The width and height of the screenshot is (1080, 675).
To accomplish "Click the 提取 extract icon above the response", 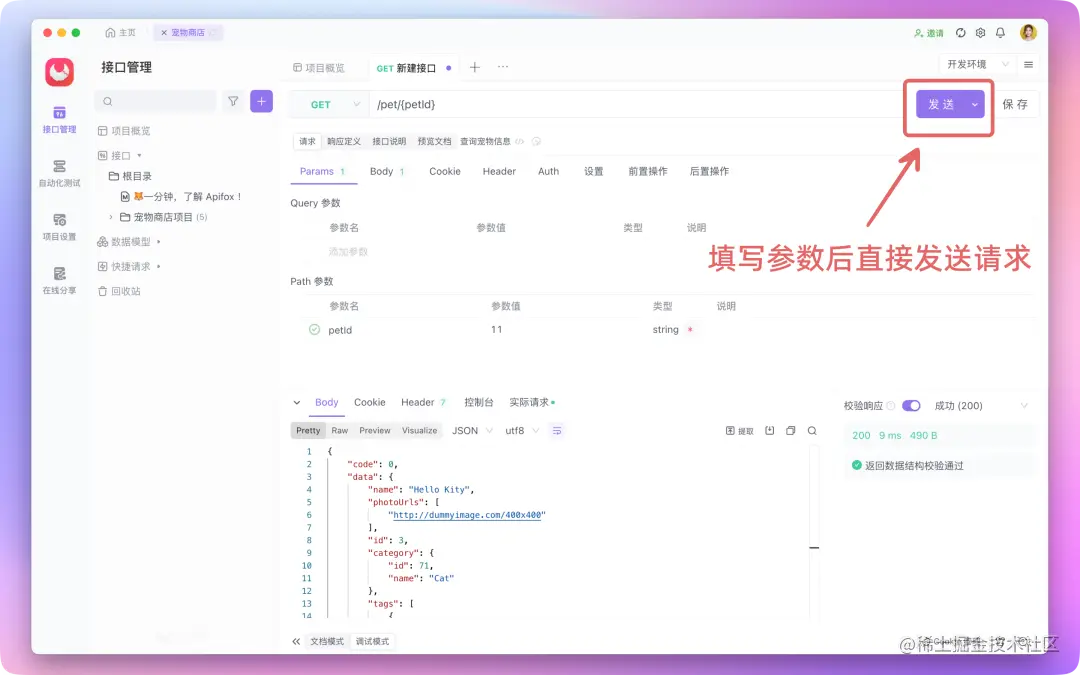I will point(741,430).
